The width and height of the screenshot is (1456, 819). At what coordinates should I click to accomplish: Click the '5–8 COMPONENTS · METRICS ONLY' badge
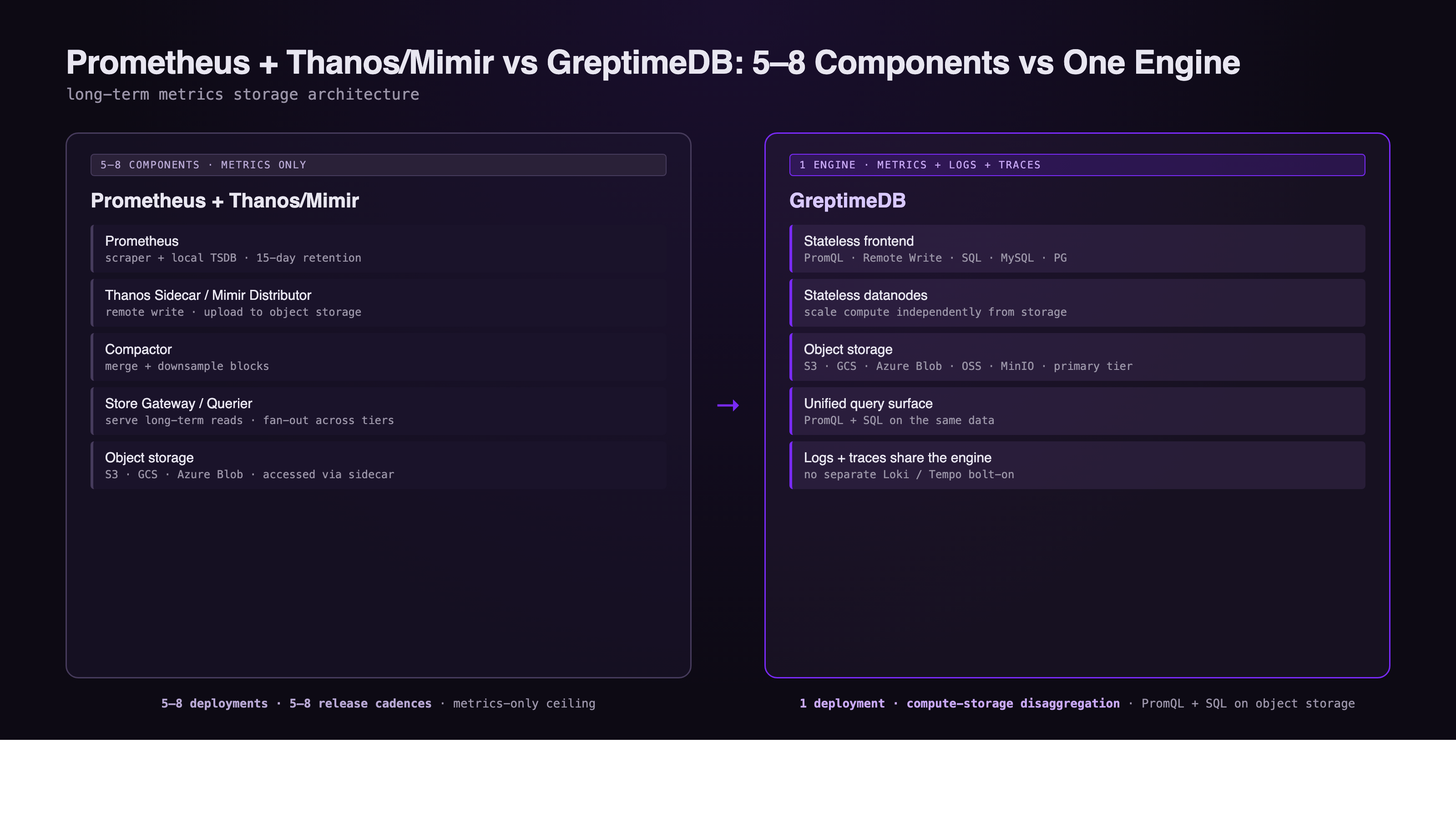[378, 165]
